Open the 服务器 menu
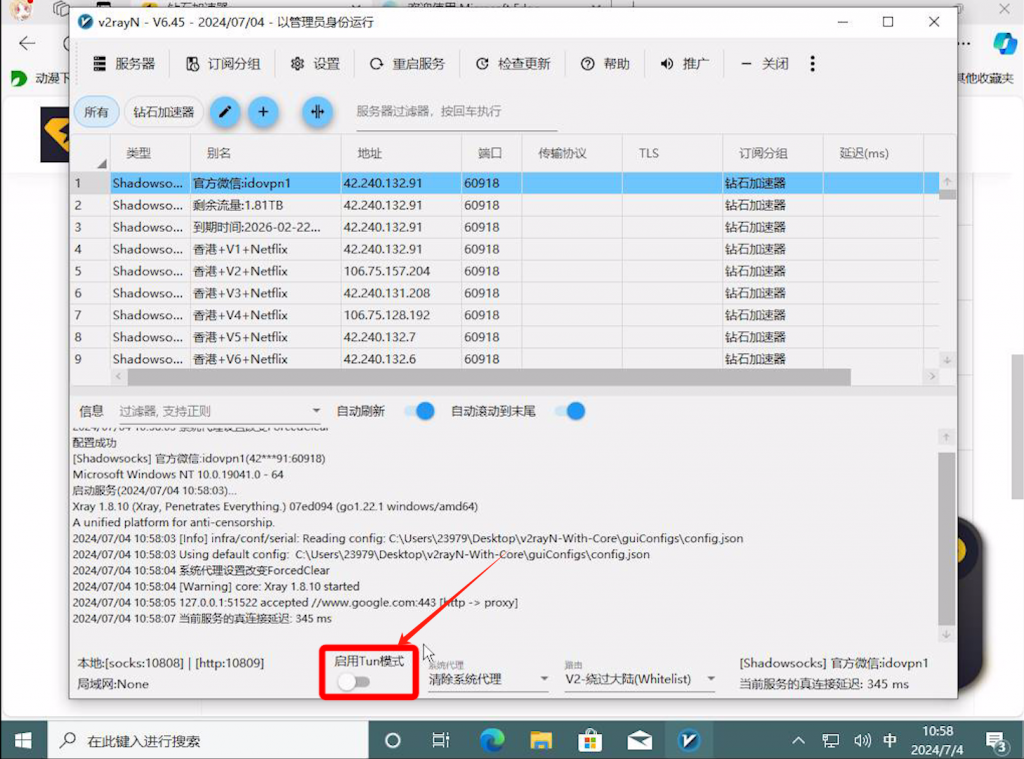1024x759 pixels. [124, 63]
